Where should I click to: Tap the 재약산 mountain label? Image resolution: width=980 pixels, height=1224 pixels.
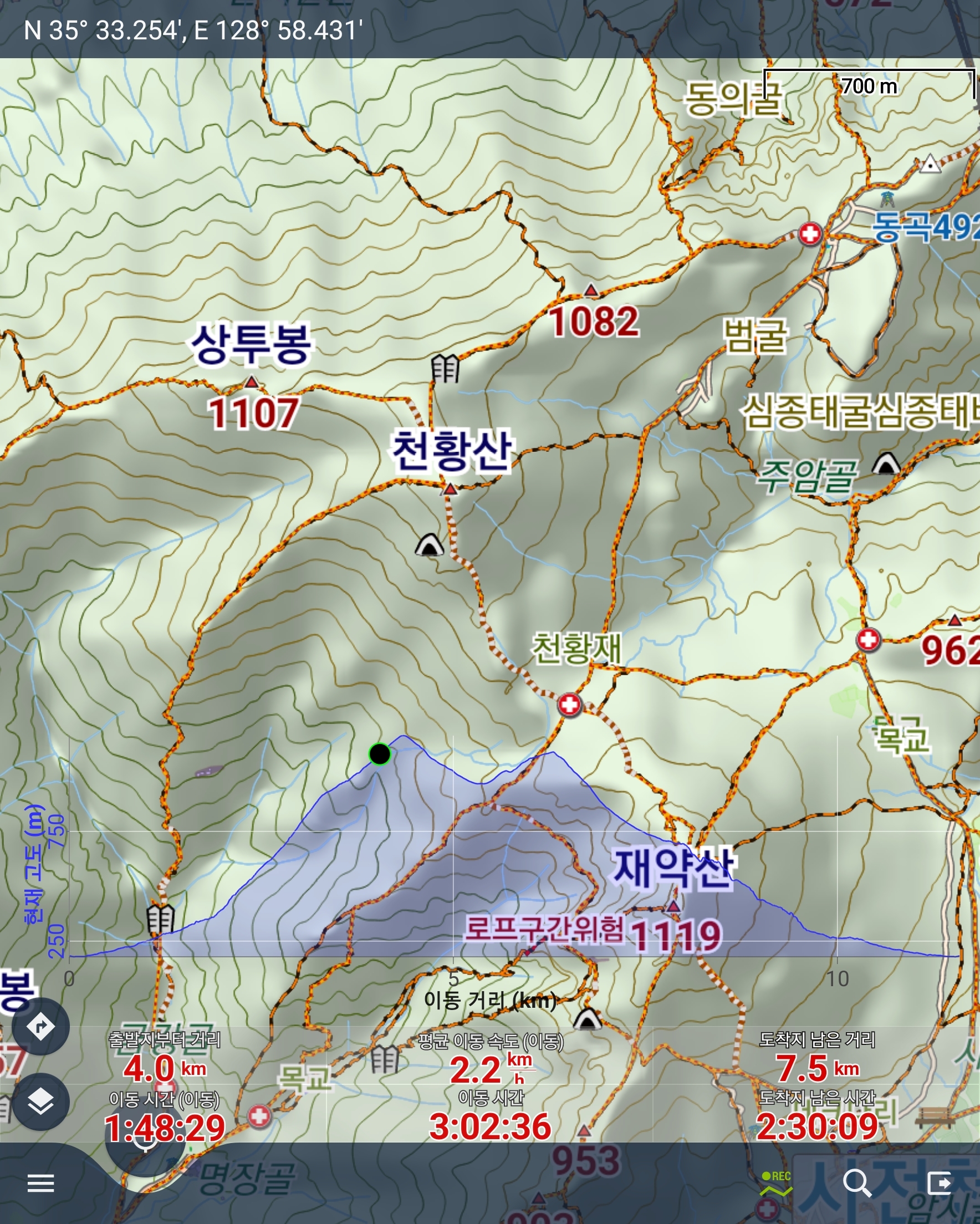(x=675, y=869)
